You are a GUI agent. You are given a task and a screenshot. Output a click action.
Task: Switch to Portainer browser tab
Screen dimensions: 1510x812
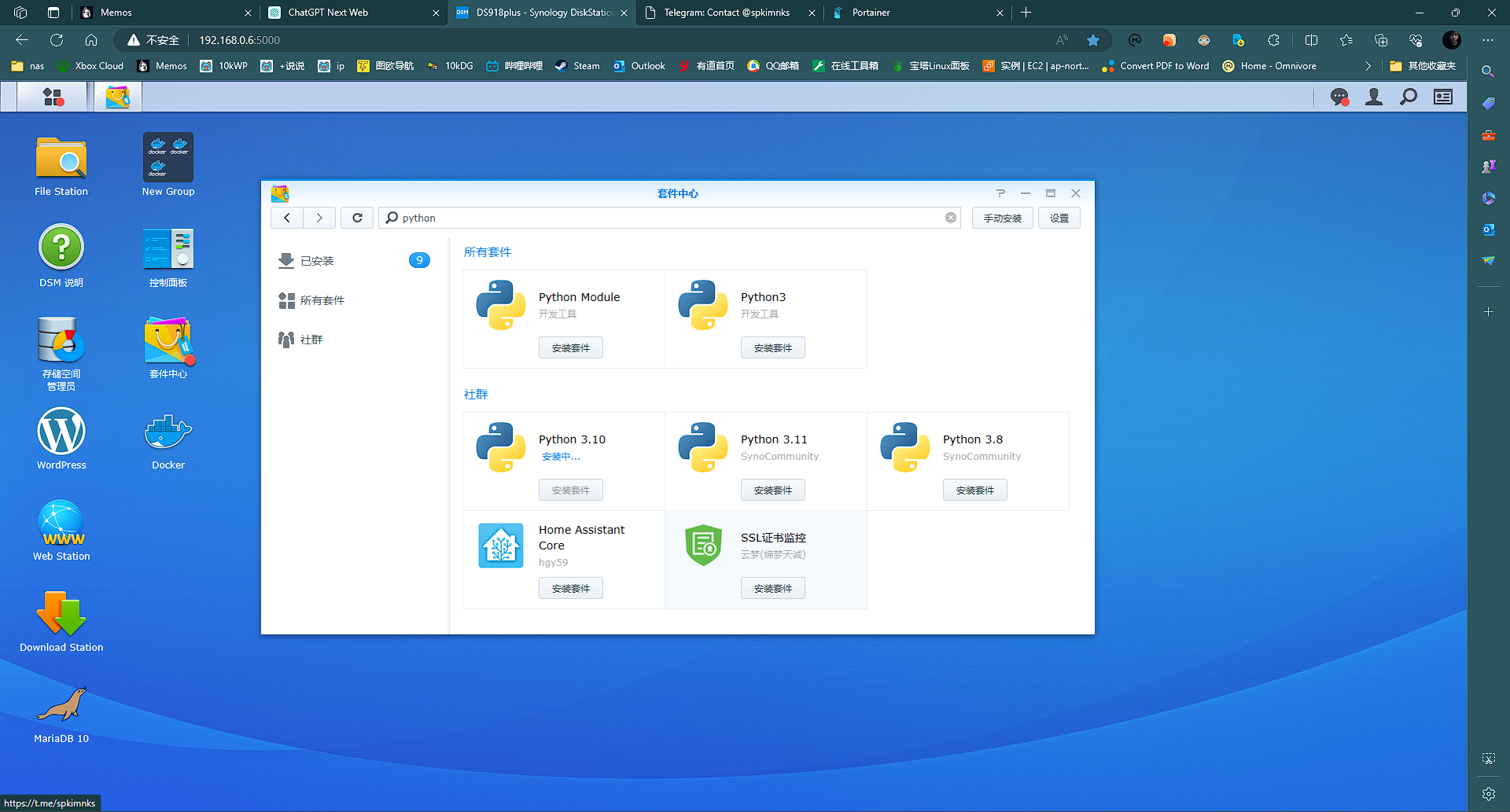pos(916,13)
